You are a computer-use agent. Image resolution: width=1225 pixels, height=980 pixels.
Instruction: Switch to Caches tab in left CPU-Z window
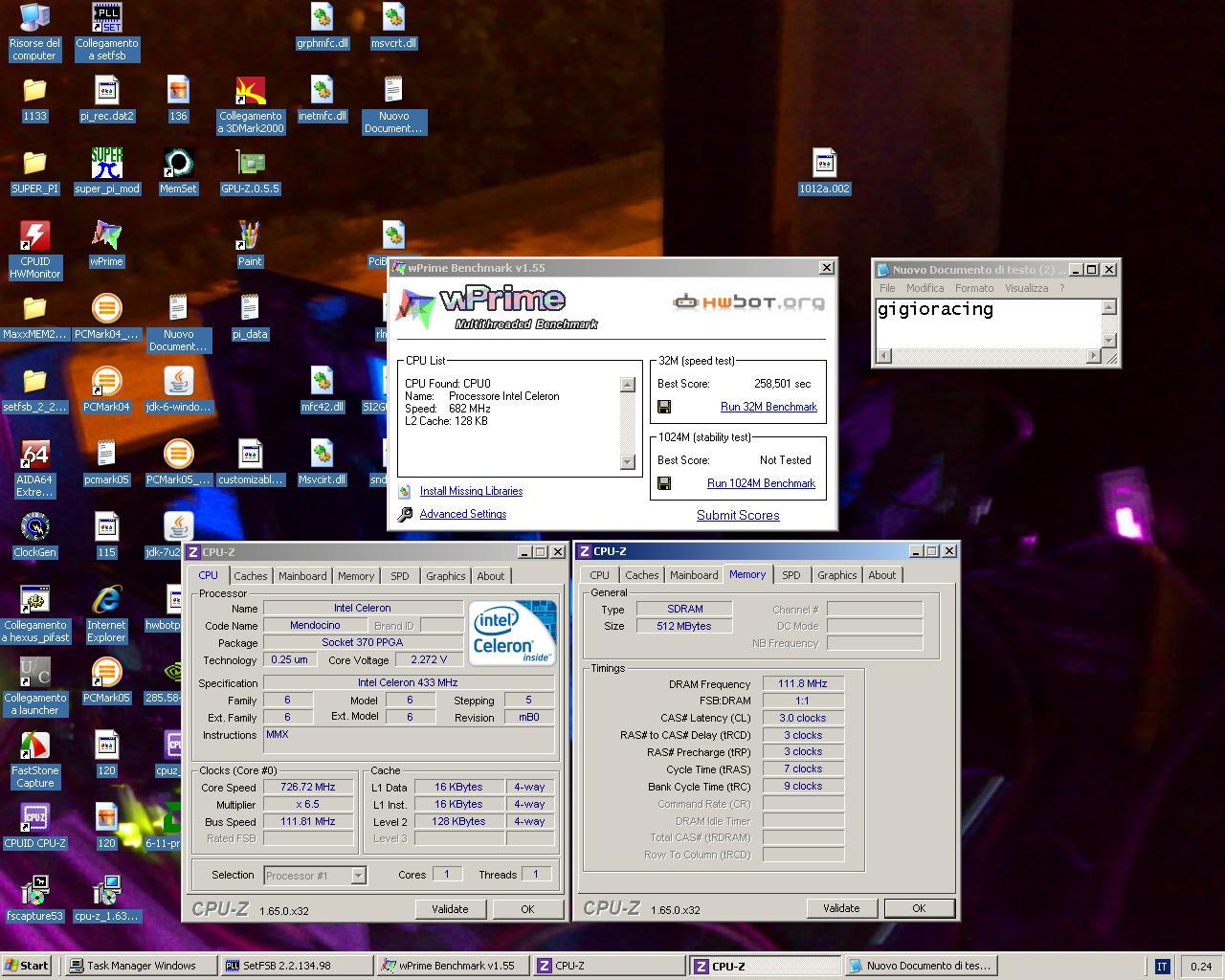(251, 576)
